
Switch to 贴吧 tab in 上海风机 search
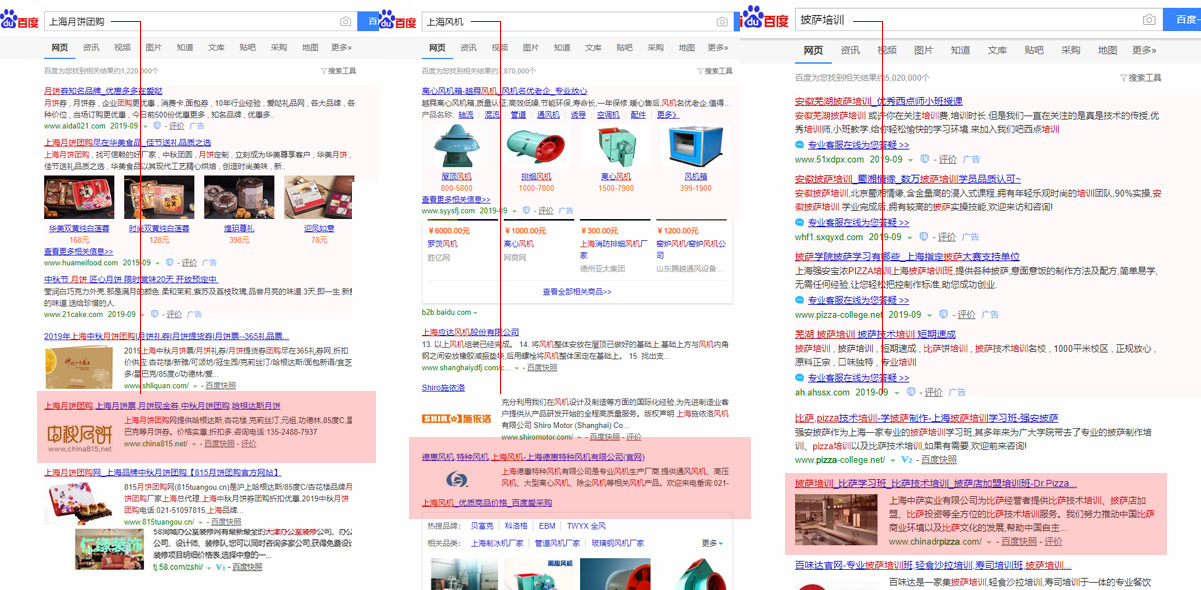[625, 47]
